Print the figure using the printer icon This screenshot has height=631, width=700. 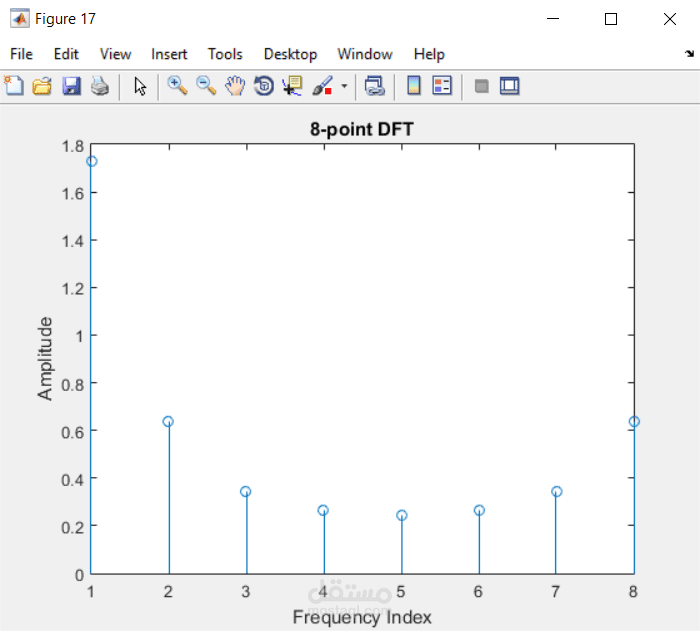100,86
